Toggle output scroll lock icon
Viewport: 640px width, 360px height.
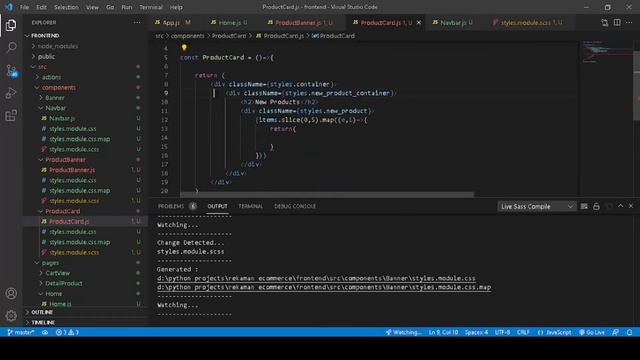[596, 207]
